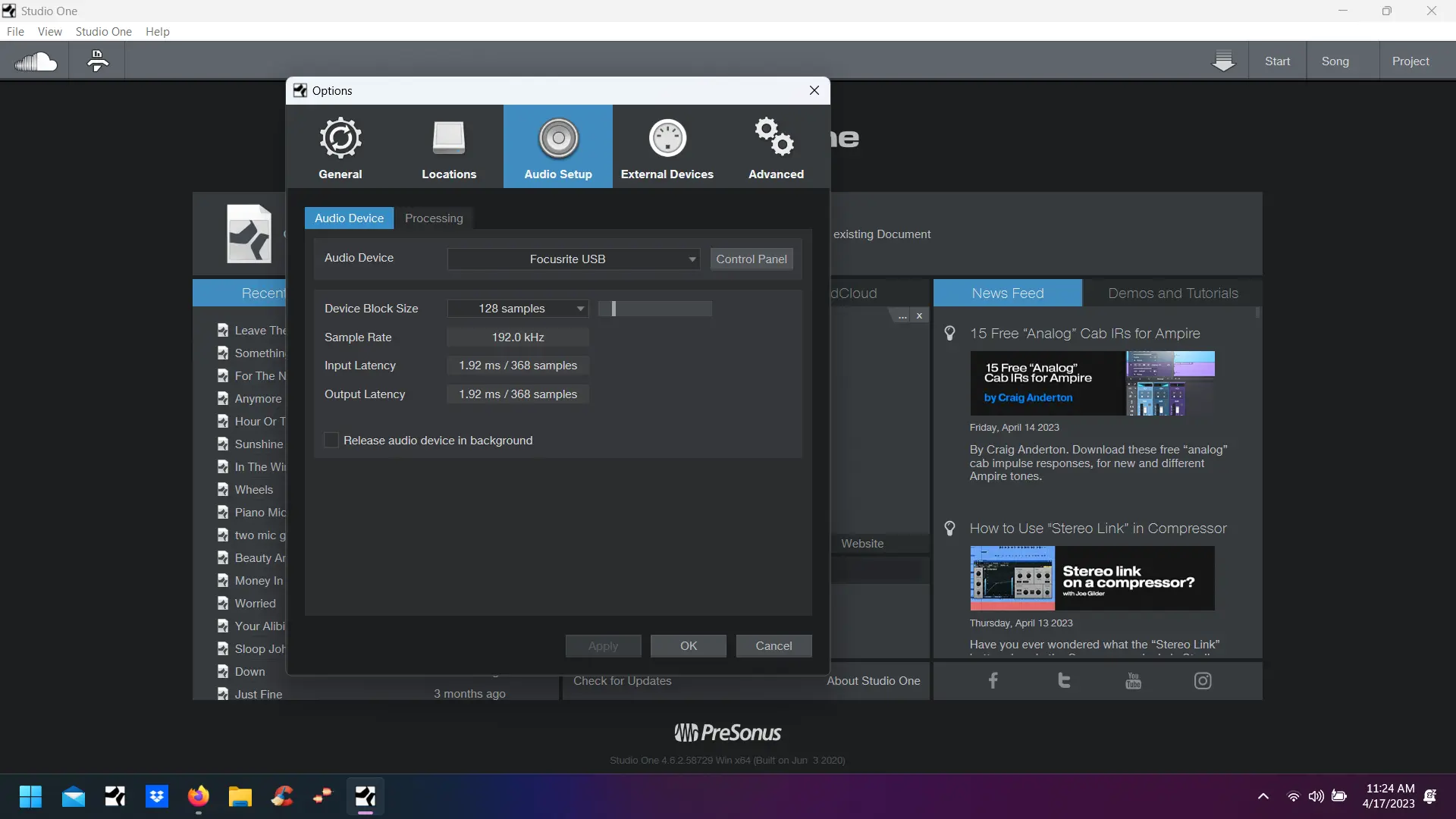Viewport: 1456px width, 819px height.
Task: Open the Instagram icon link
Action: coord(1203,680)
